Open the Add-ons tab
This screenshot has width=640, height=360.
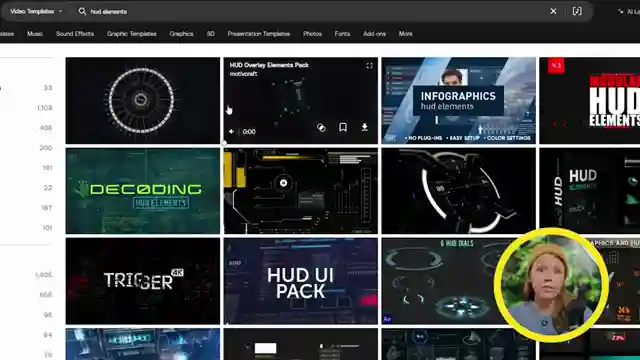pyautogui.click(x=375, y=34)
